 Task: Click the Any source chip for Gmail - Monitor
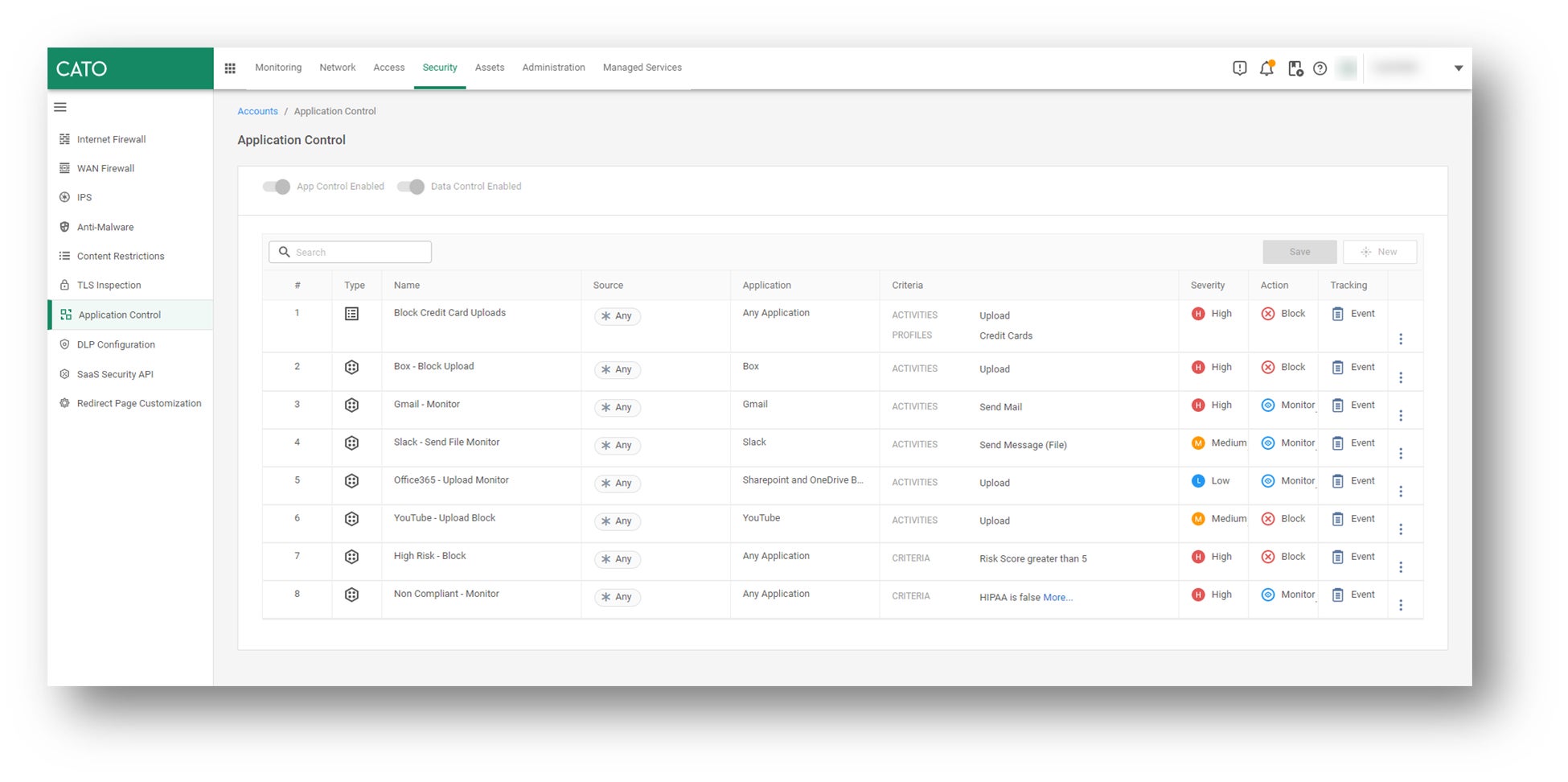(x=618, y=407)
